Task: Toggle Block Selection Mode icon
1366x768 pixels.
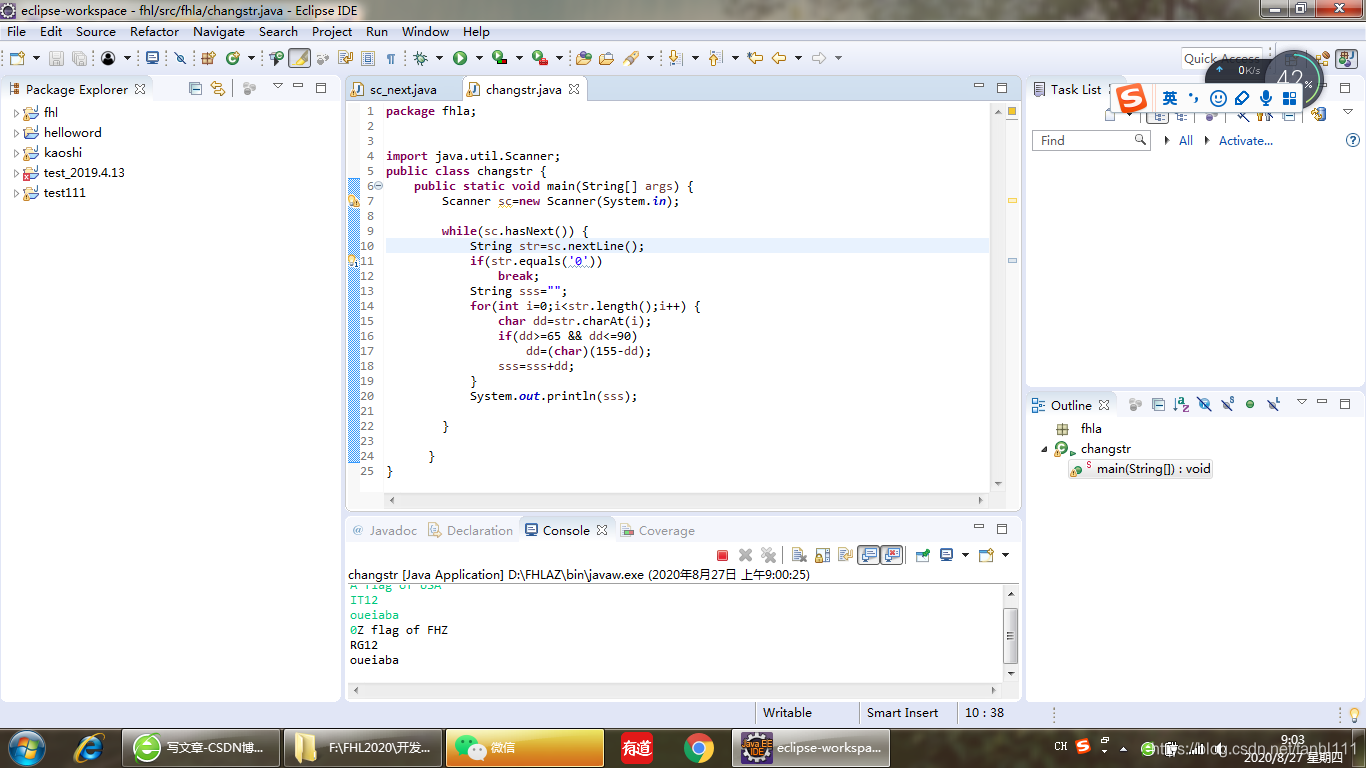Action: pos(367,58)
